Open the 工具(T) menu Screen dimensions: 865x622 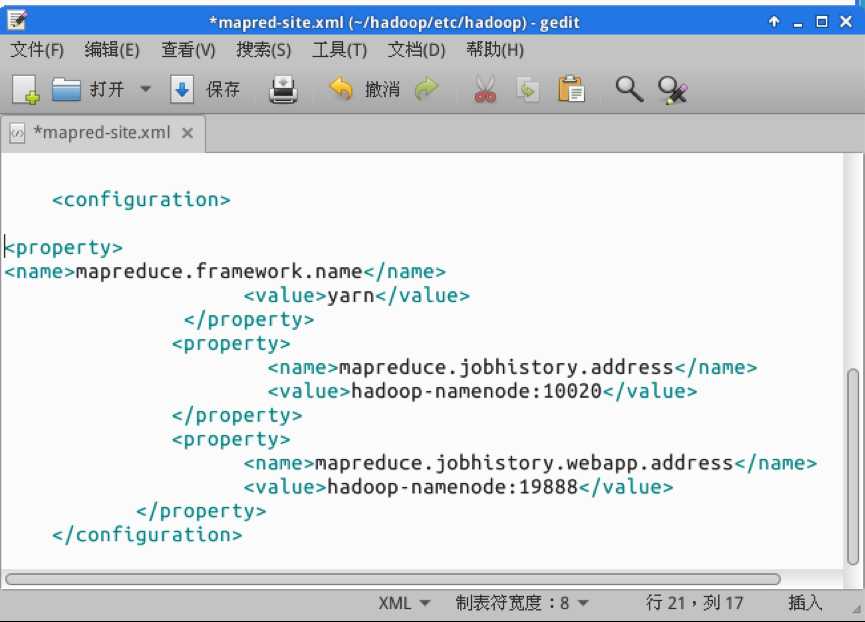[x=339, y=50]
